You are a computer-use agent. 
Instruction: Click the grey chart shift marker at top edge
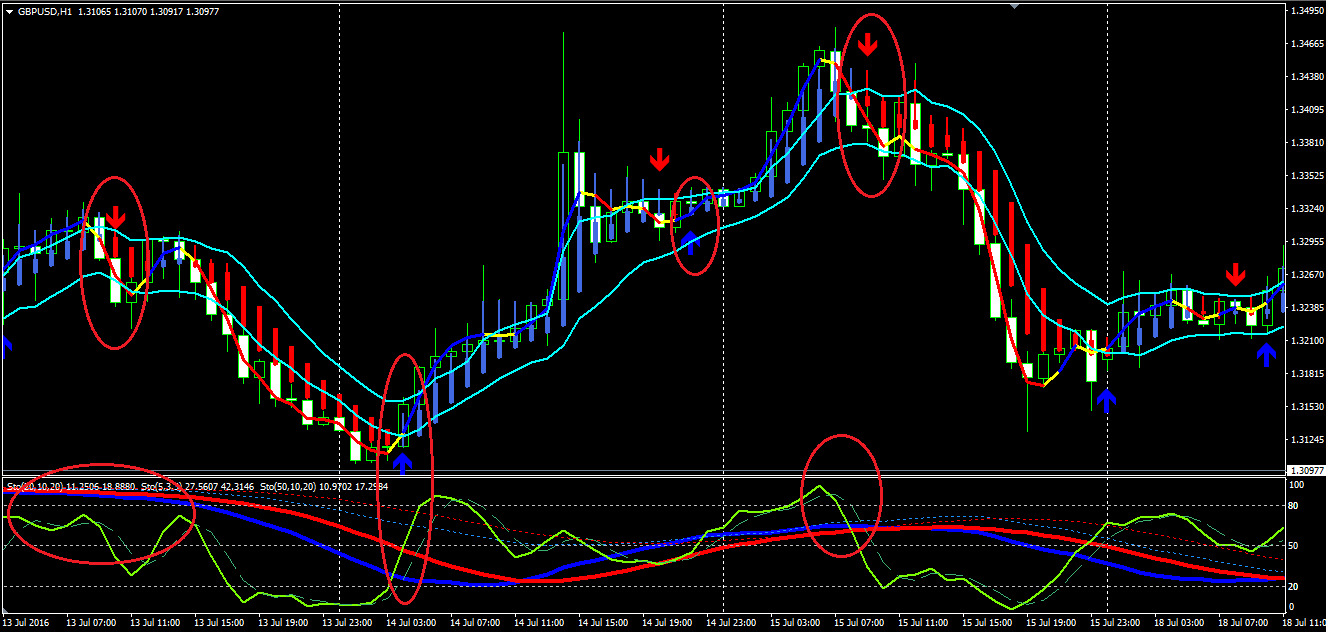(1015, 5)
